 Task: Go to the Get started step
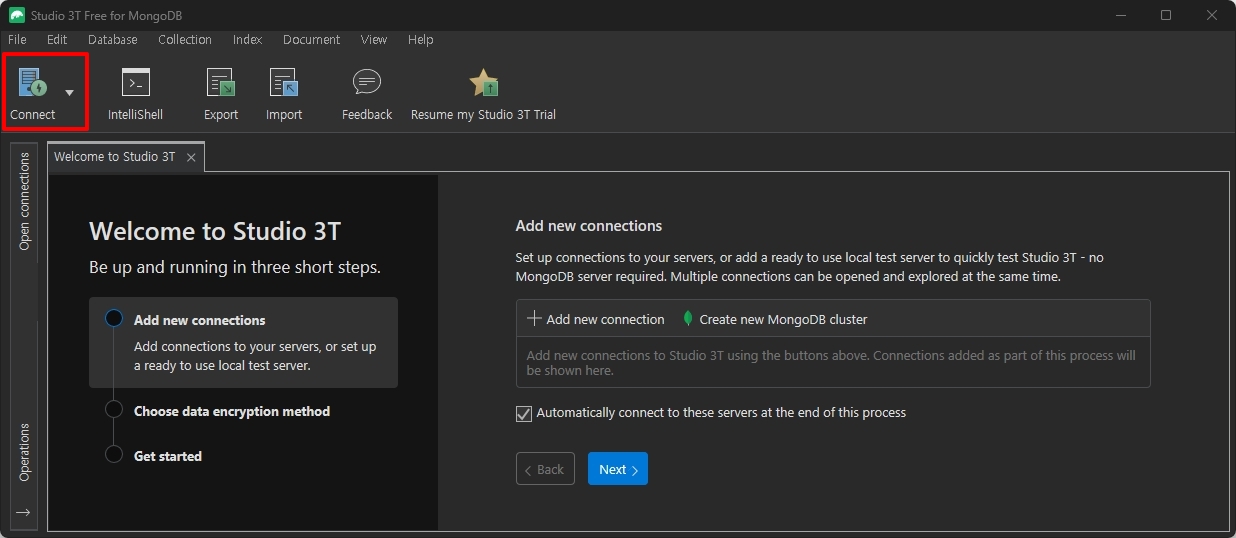pos(168,456)
